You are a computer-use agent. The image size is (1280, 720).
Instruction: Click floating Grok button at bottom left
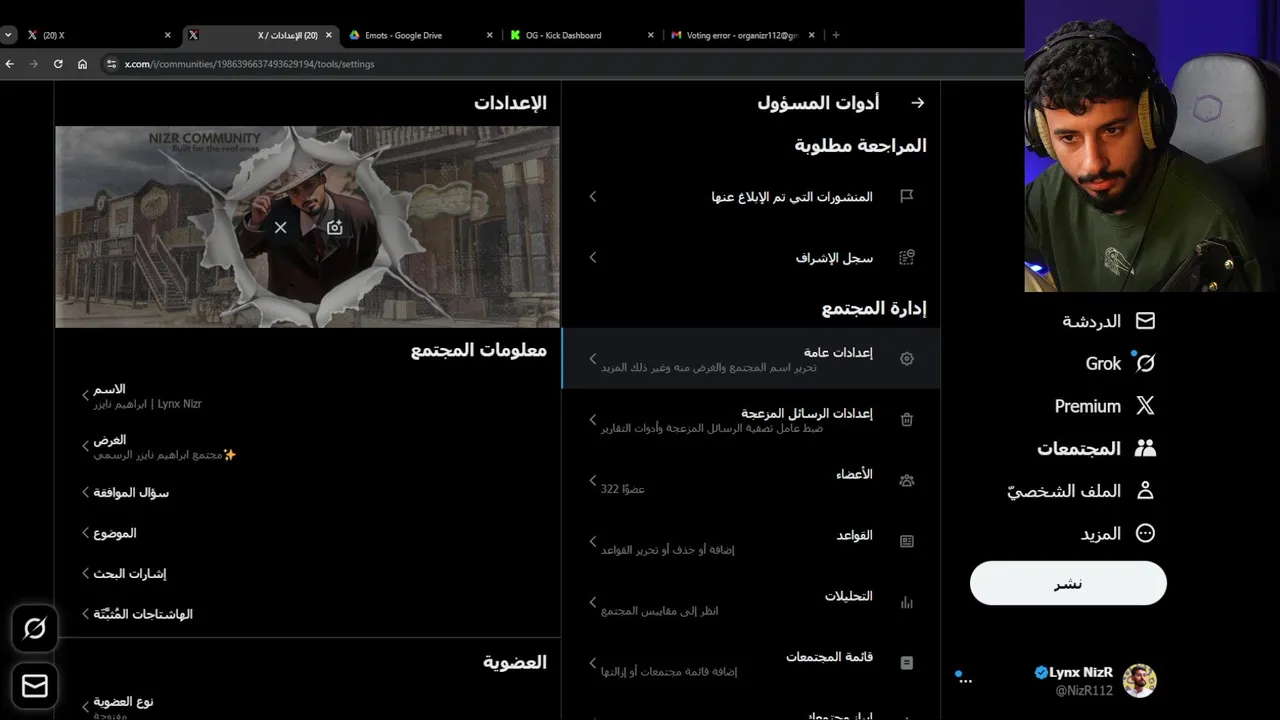pyautogui.click(x=35, y=629)
